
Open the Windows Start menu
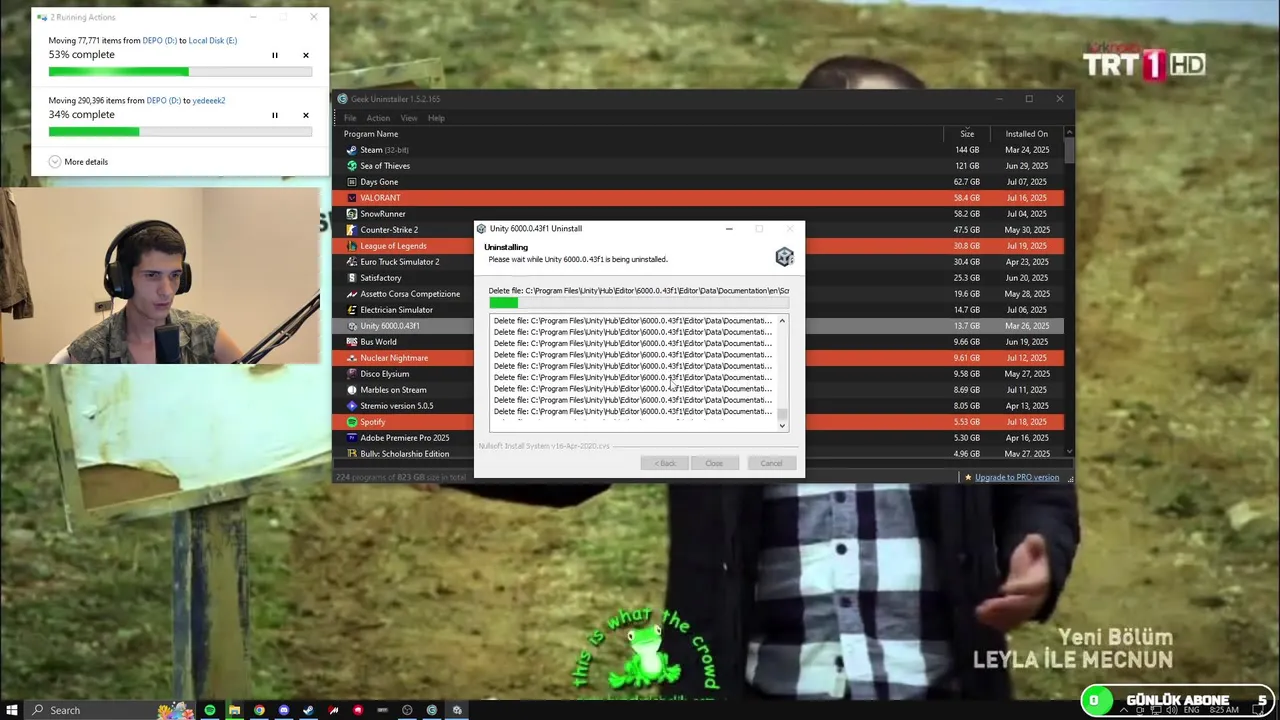point(12,710)
